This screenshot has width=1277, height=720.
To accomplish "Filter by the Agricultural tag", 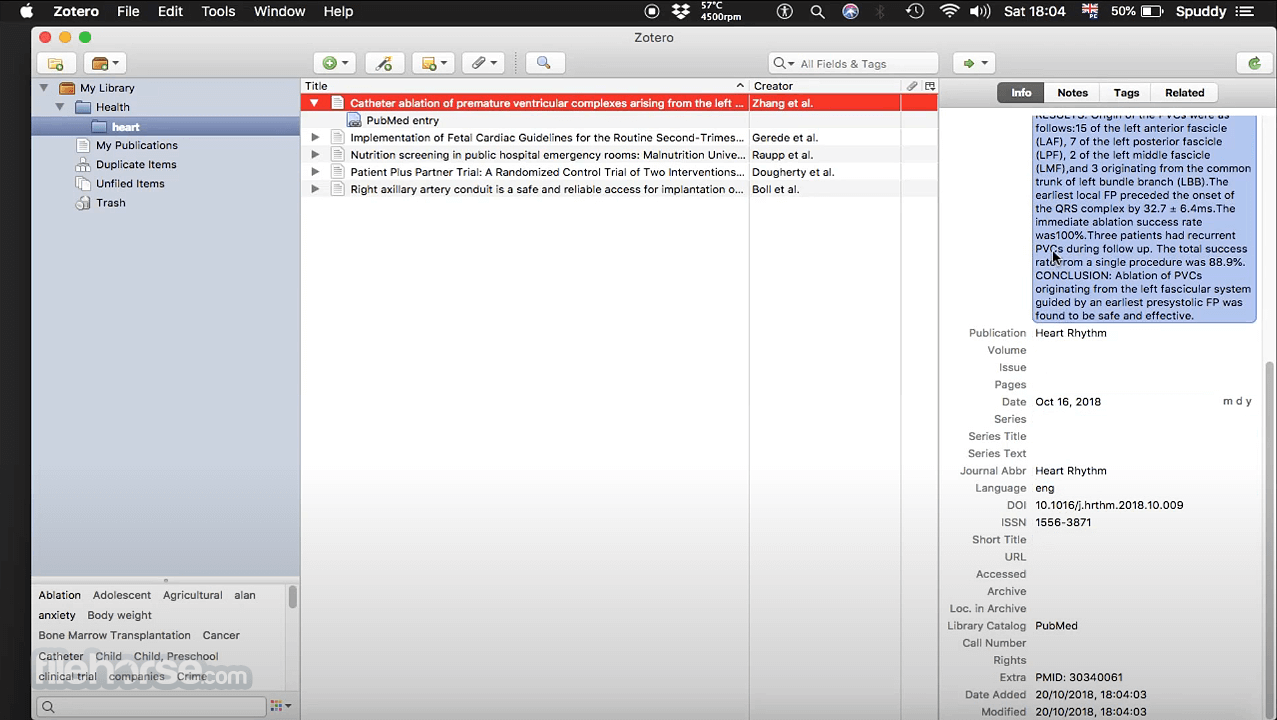I will pyautogui.click(x=192, y=595).
